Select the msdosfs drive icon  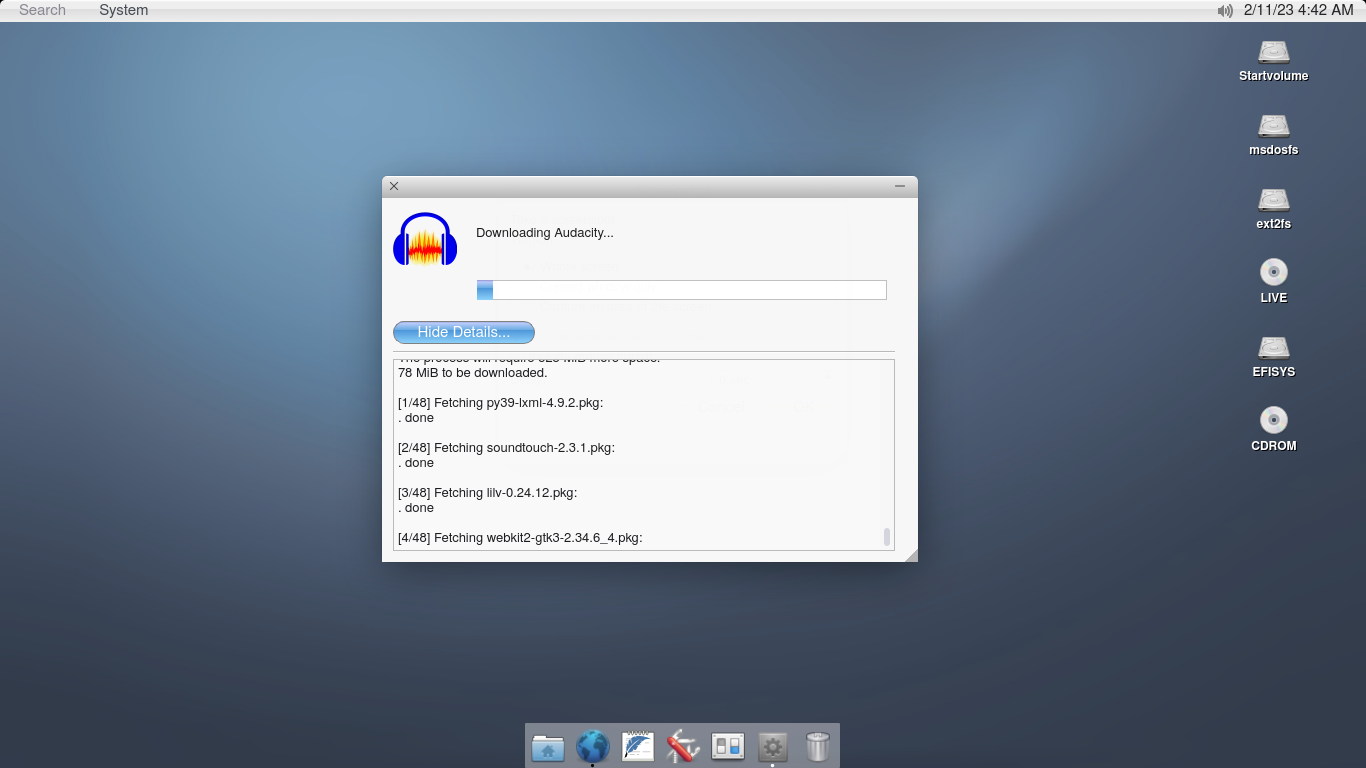point(1273,126)
